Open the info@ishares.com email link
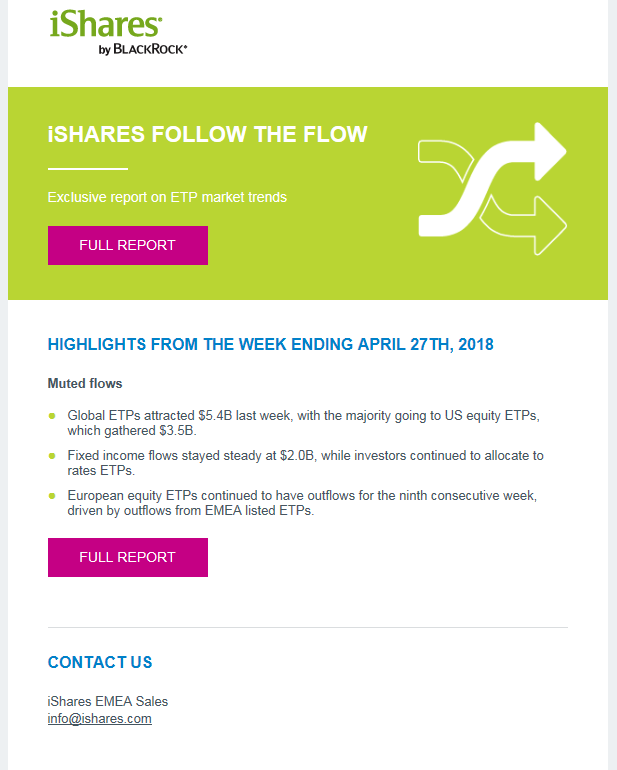The width and height of the screenshot is (617, 770). 100,718
